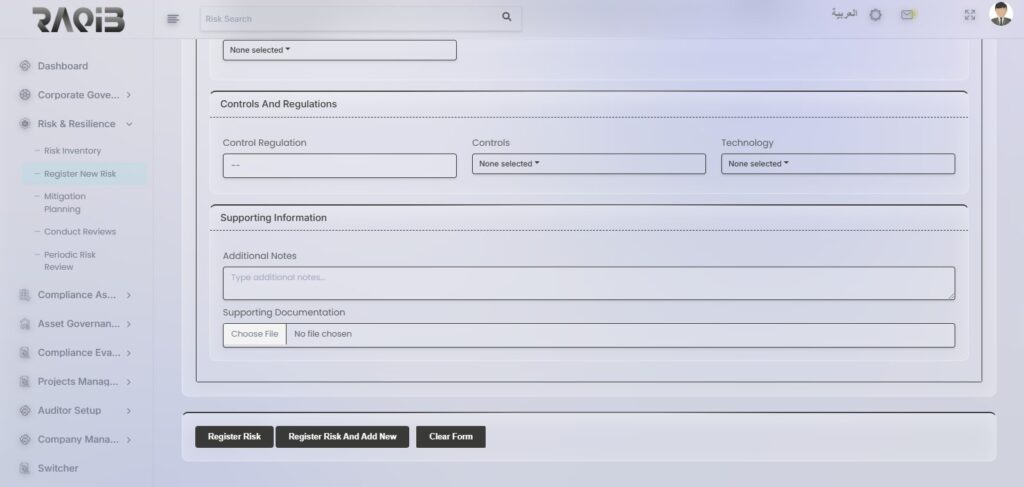This screenshot has height=487, width=1024.
Task: Click the fullscreen expand icon
Action: (969, 15)
